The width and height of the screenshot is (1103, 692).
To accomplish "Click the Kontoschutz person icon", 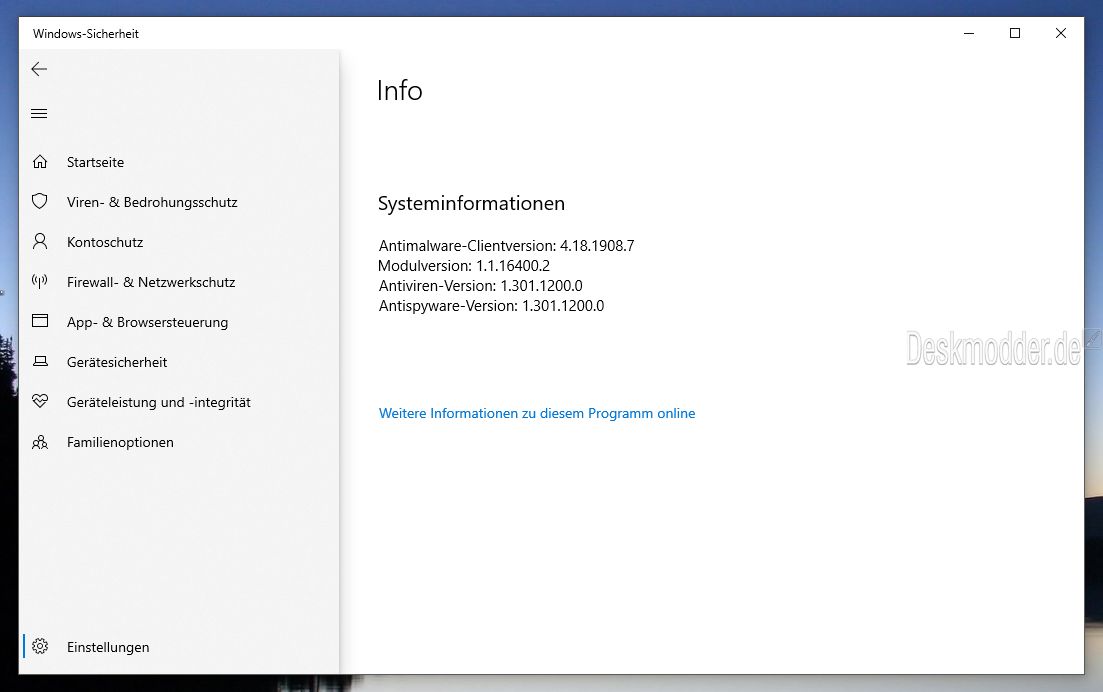I will [x=40, y=242].
